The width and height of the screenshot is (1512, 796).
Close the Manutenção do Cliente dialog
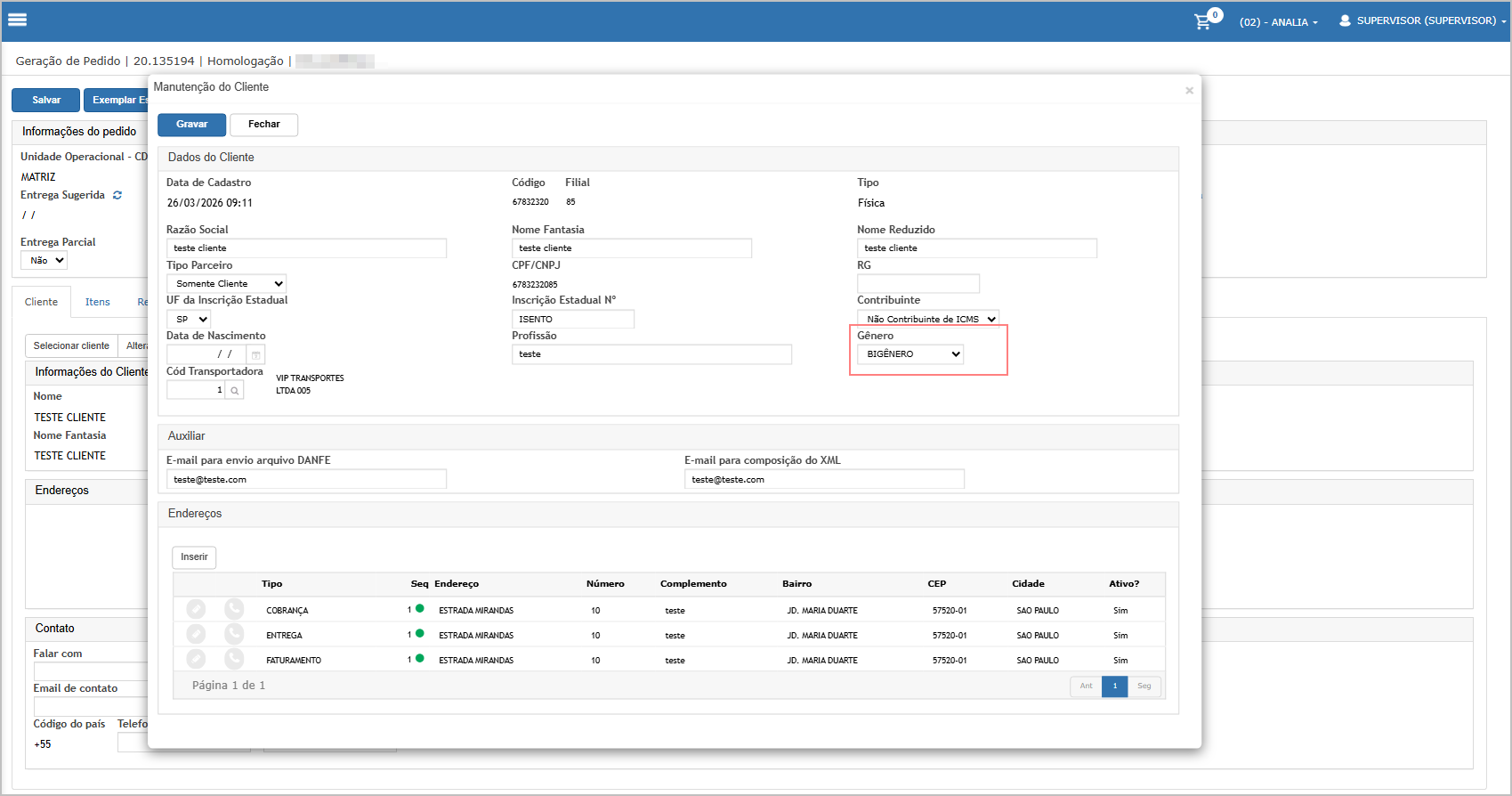[x=1189, y=90]
